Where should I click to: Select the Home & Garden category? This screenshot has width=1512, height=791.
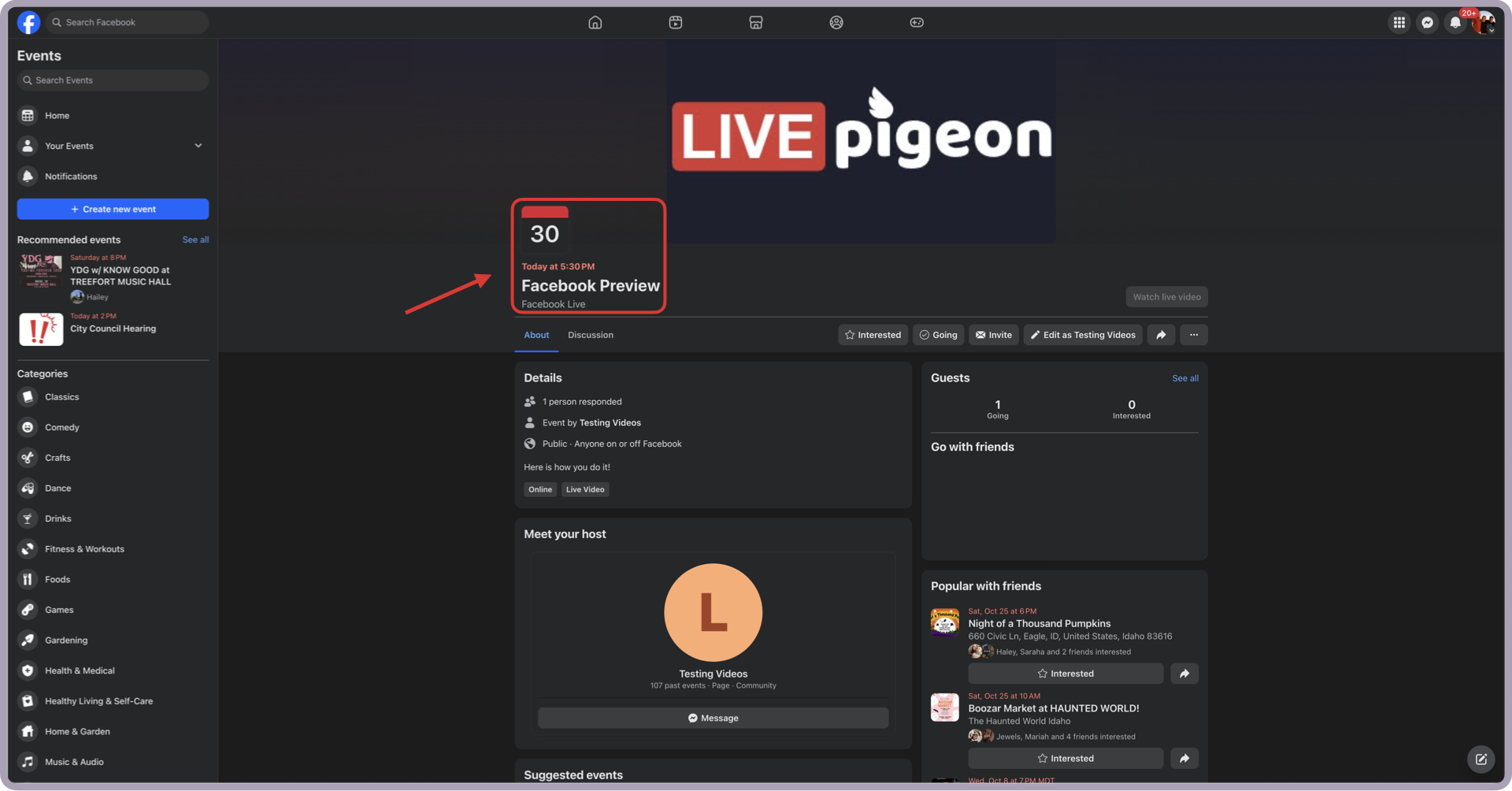point(113,732)
